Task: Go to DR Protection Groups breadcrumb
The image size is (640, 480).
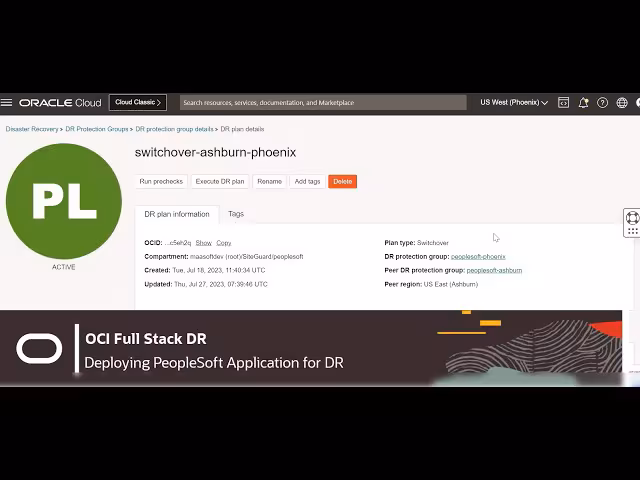Action: tap(97, 129)
